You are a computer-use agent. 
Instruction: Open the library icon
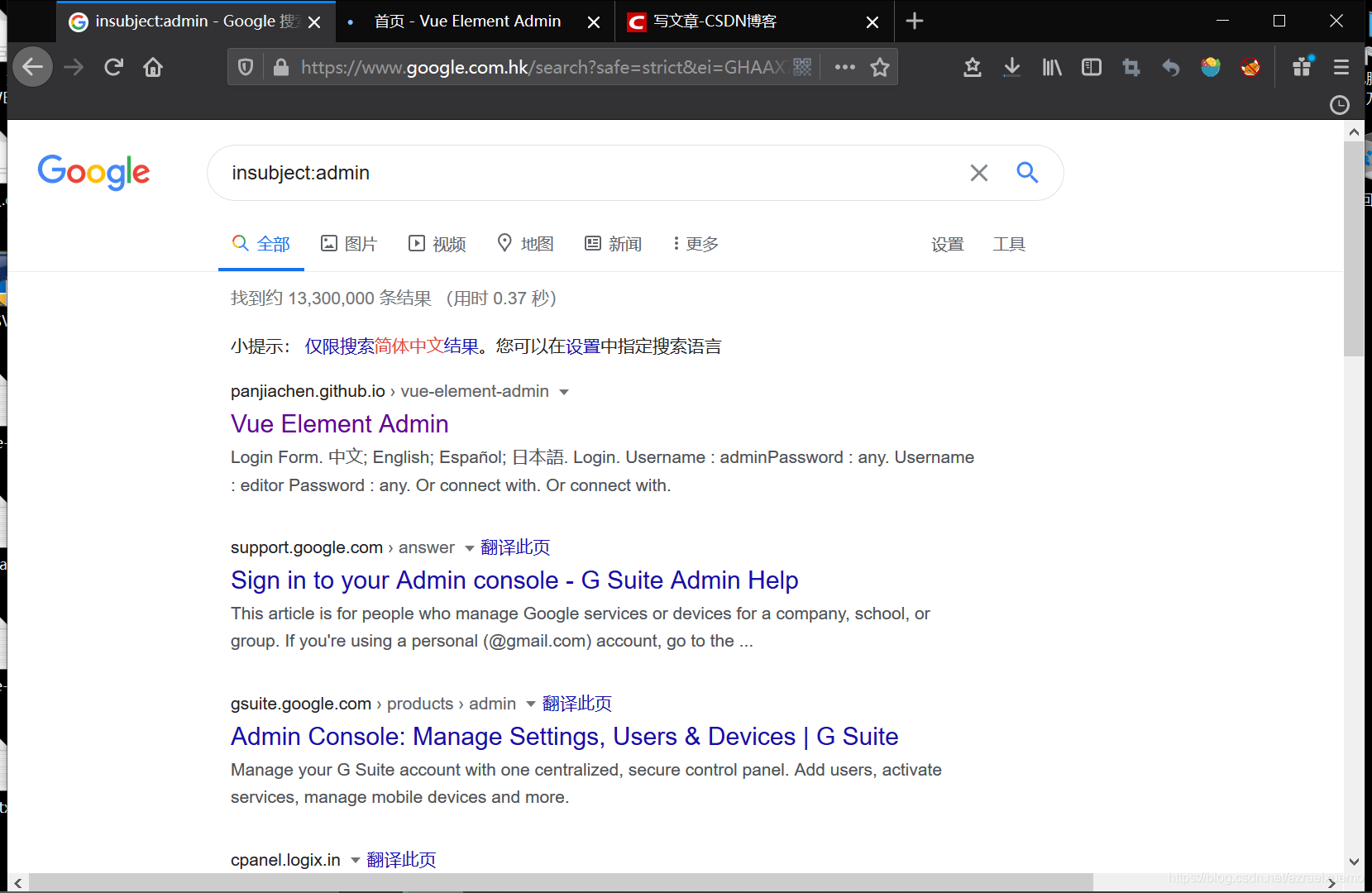click(1052, 67)
